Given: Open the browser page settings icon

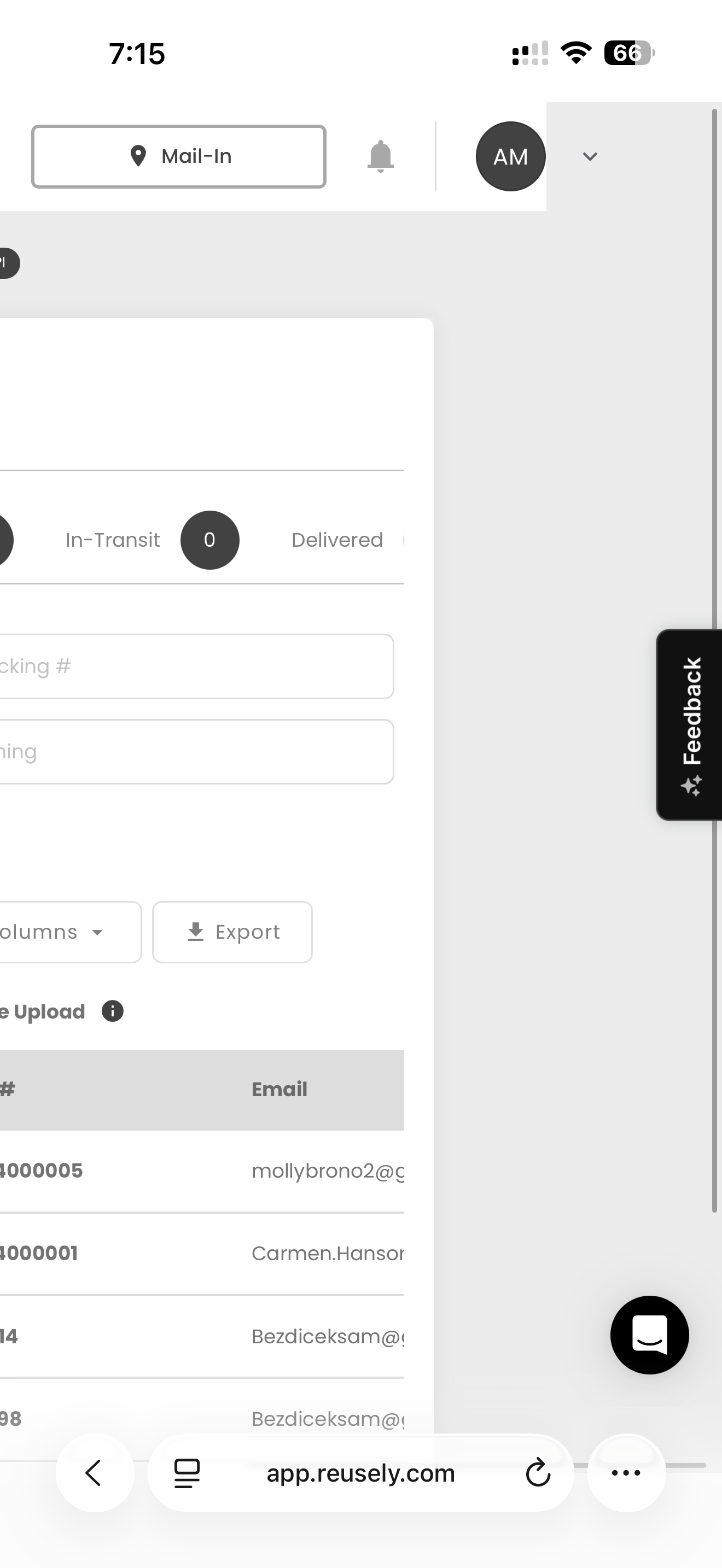Looking at the screenshot, I should (x=187, y=1472).
